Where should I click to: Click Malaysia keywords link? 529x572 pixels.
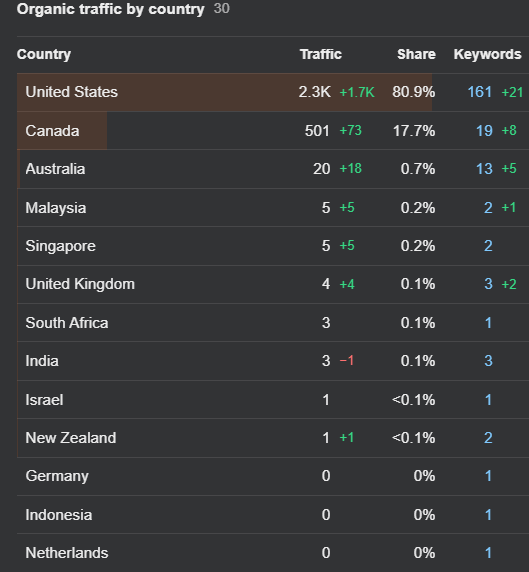[x=488, y=208]
